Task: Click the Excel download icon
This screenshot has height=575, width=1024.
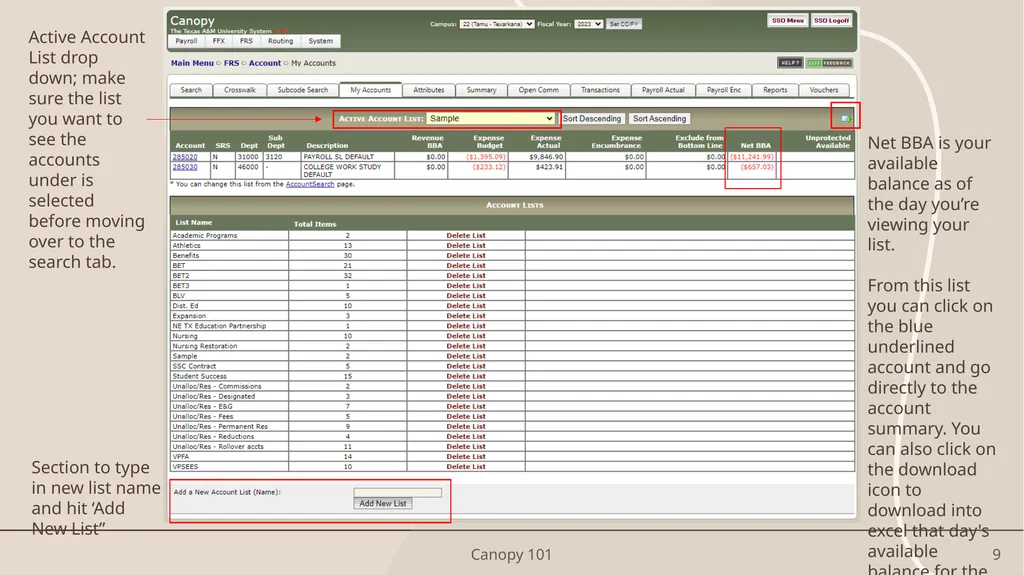Action: pyautogui.click(x=846, y=118)
